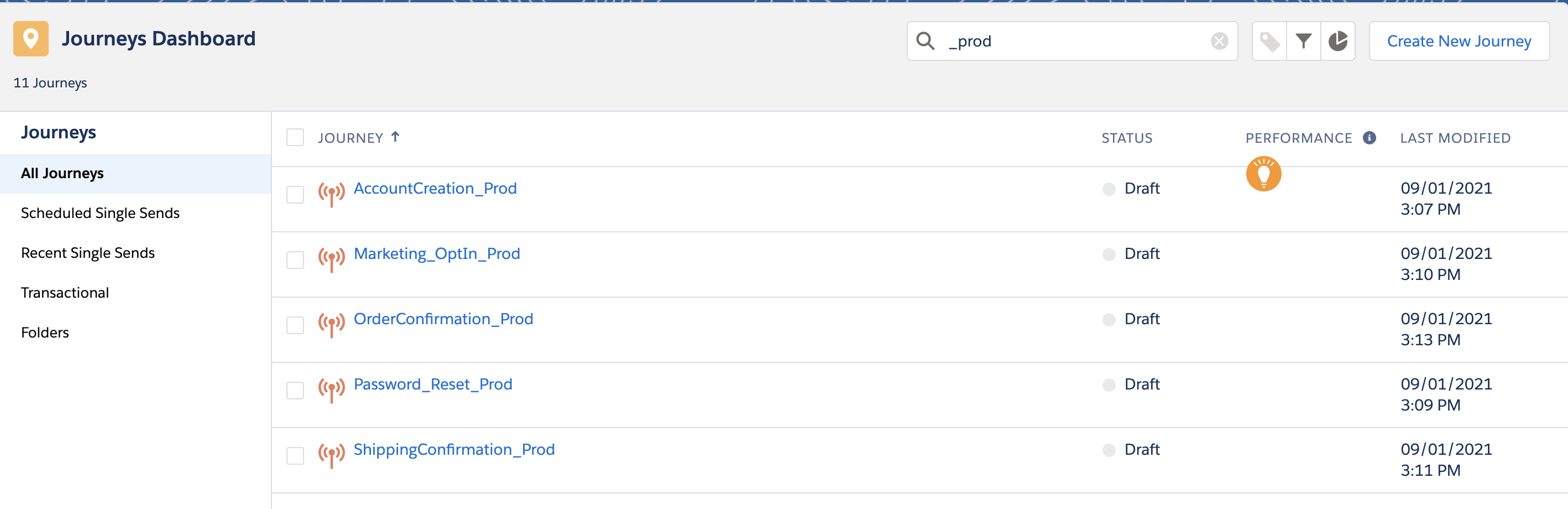Click the Journeys Dashboard location pin icon
The image size is (1568, 509).
click(31, 39)
